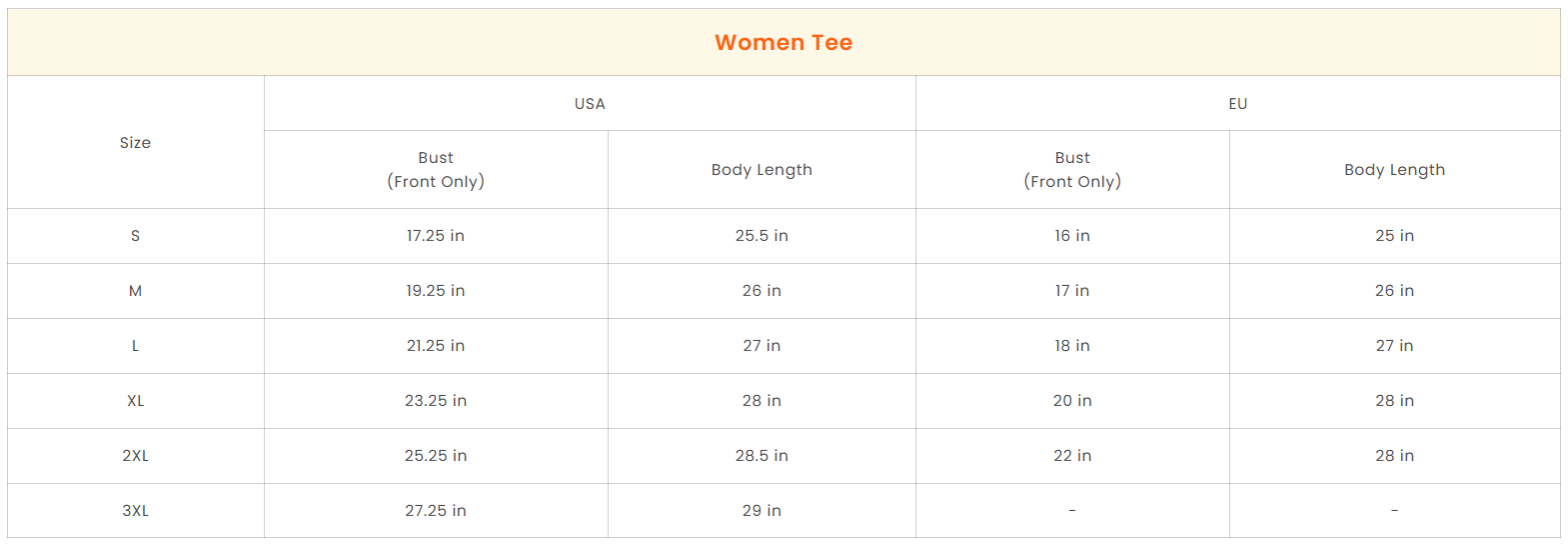Select the 25.5 in body length cell
Image resolution: width=1568 pixels, height=545 pixels.
click(x=762, y=235)
